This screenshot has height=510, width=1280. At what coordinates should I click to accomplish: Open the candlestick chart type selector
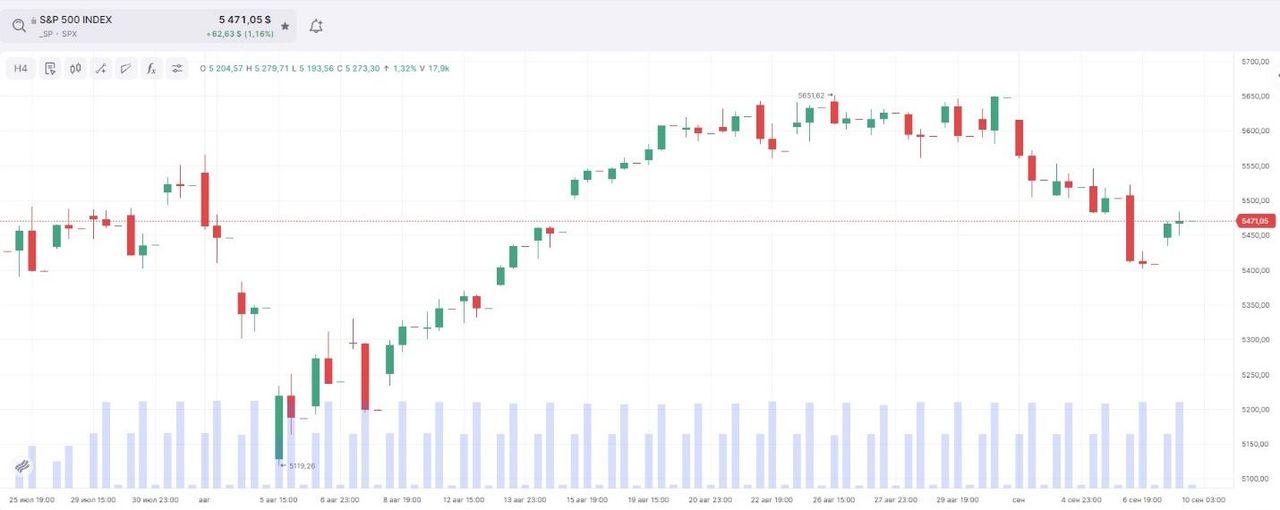tap(75, 68)
